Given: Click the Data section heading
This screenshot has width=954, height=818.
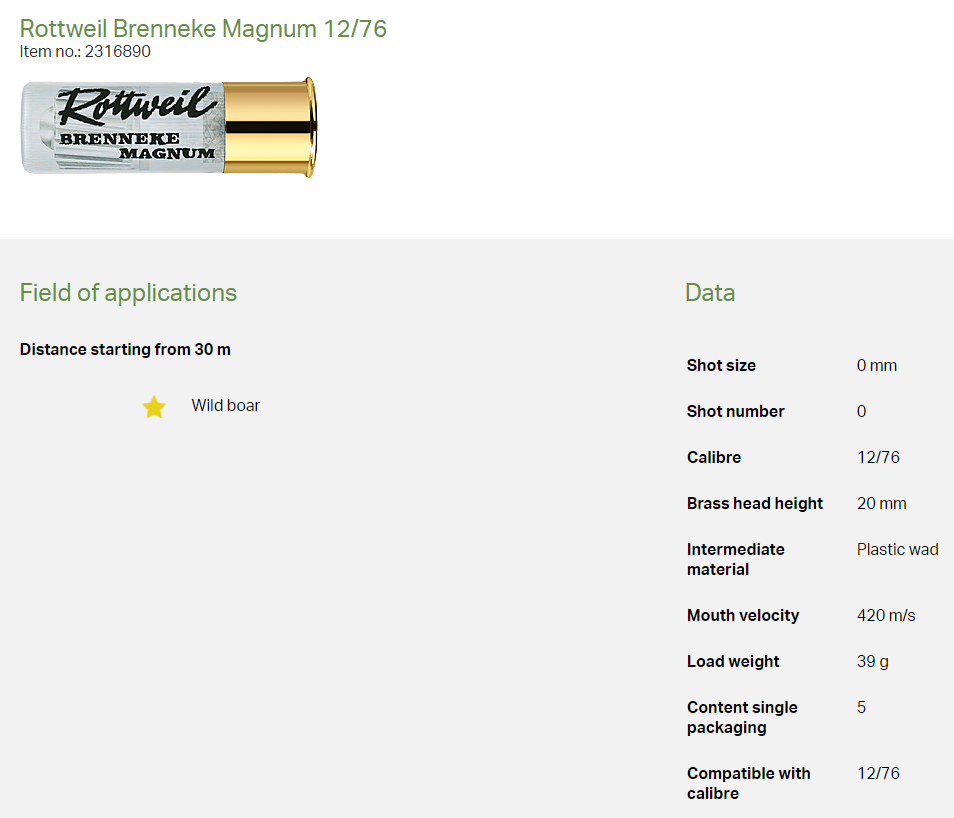Looking at the screenshot, I should pos(710,293).
